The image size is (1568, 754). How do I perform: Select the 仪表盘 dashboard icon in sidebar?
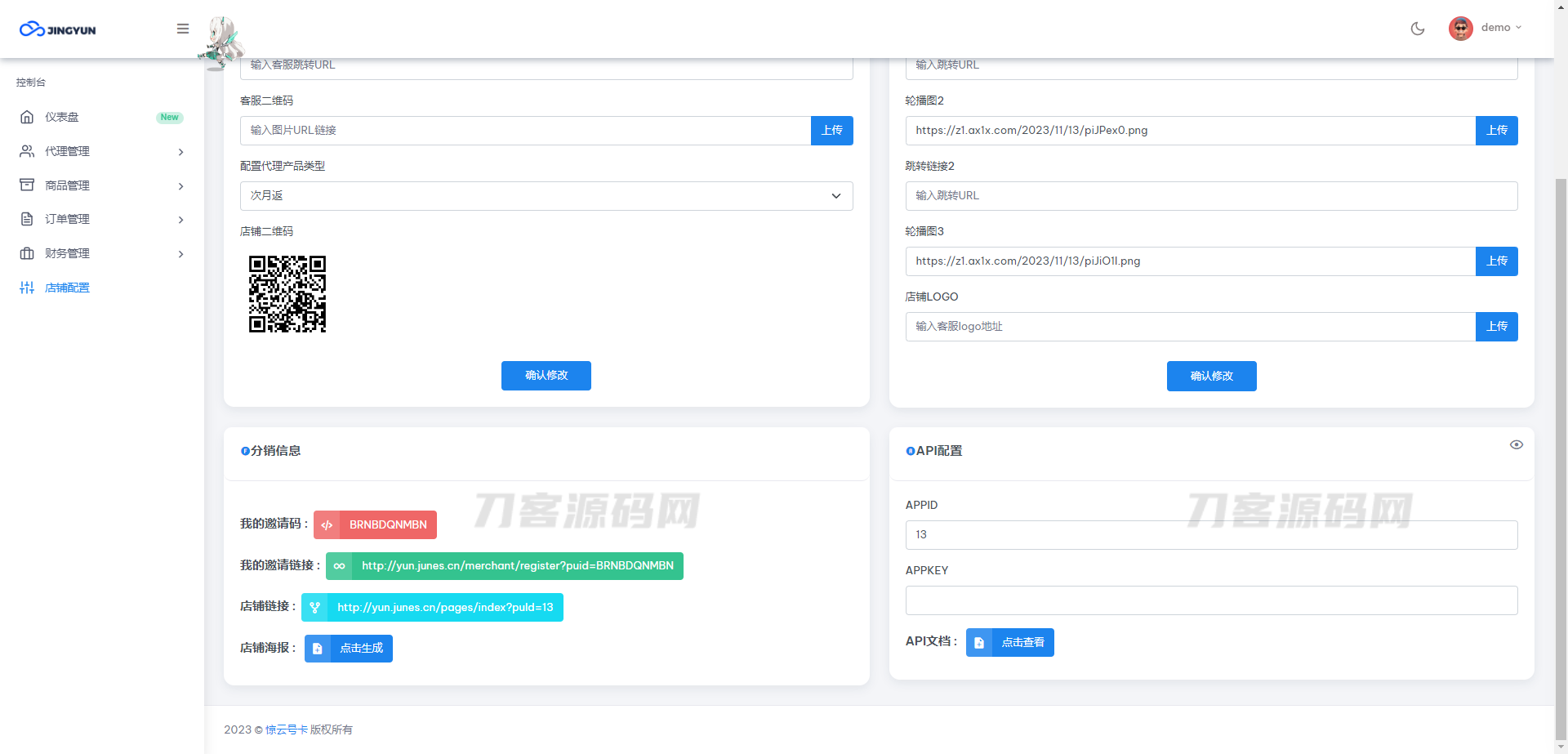point(27,117)
